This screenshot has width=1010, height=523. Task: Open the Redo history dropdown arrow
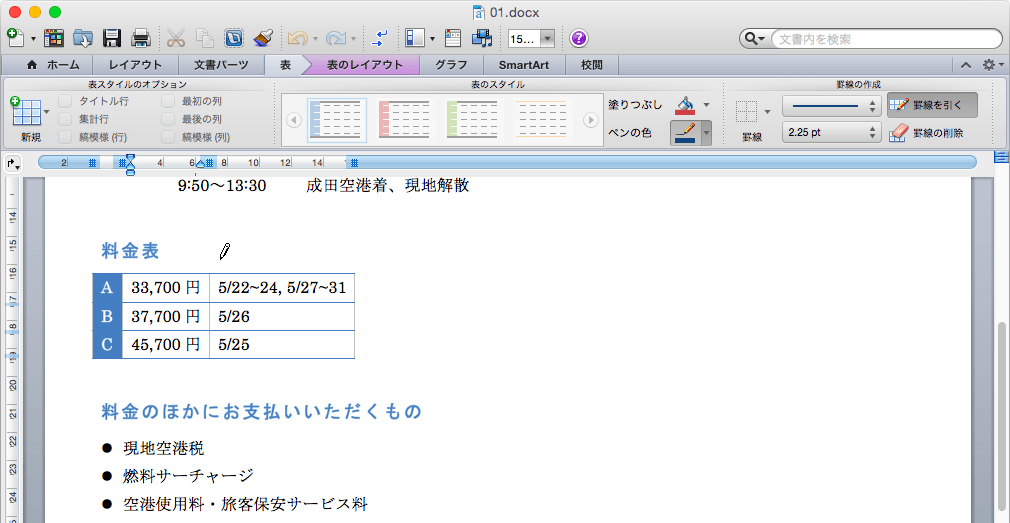coord(354,39)
